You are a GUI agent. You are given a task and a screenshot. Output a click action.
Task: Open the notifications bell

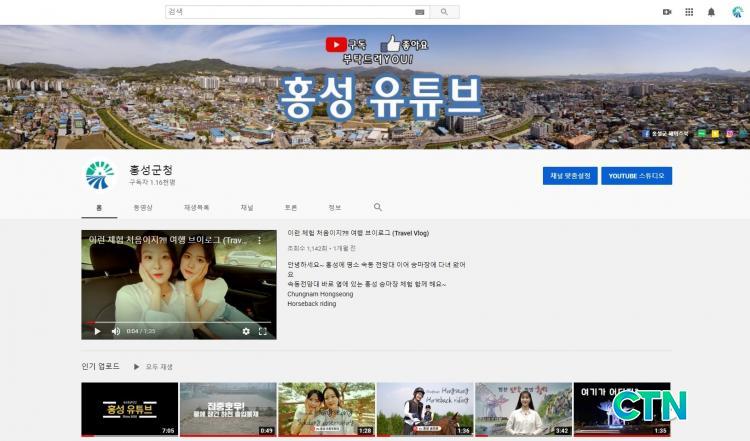coord(711,12)
